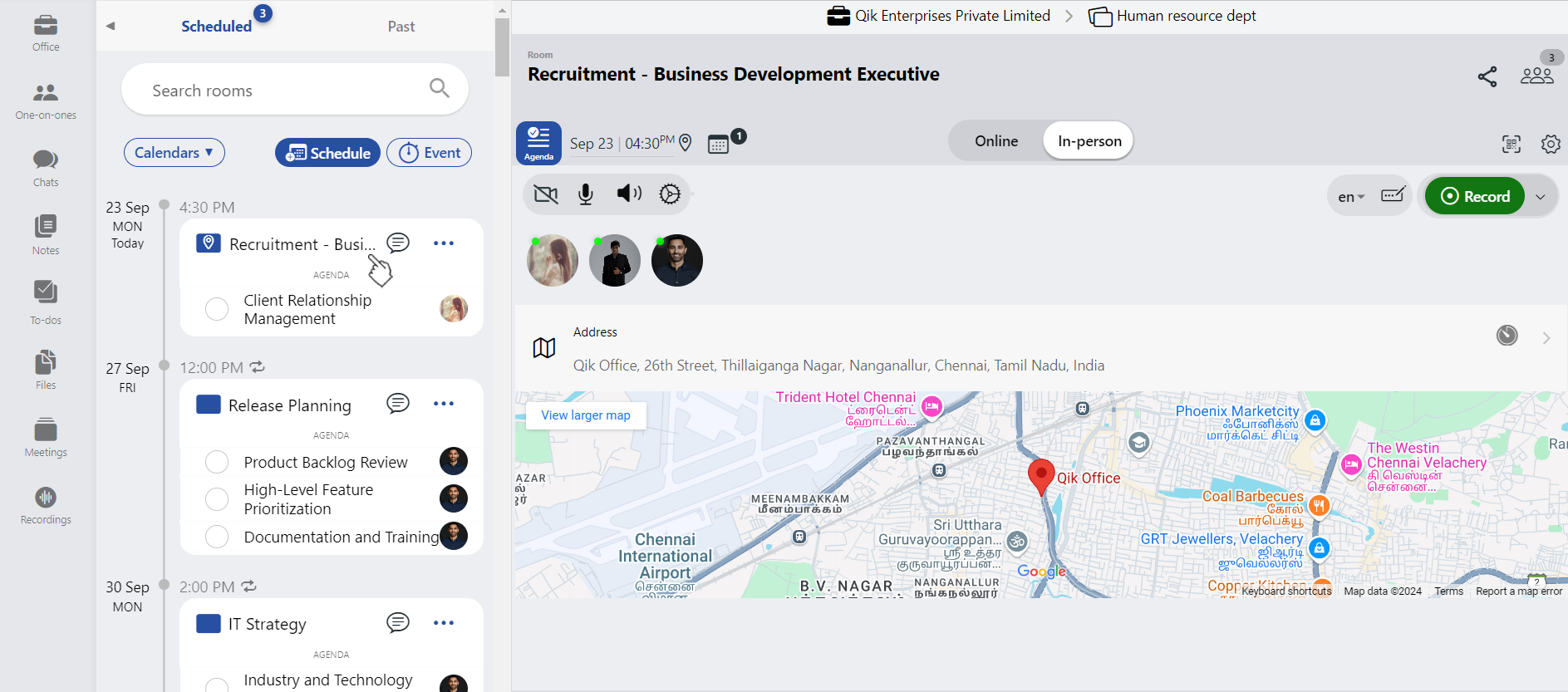Switch to the Past tab
This screenshot has width=1568, height=692.
click(x=401, y=27)
